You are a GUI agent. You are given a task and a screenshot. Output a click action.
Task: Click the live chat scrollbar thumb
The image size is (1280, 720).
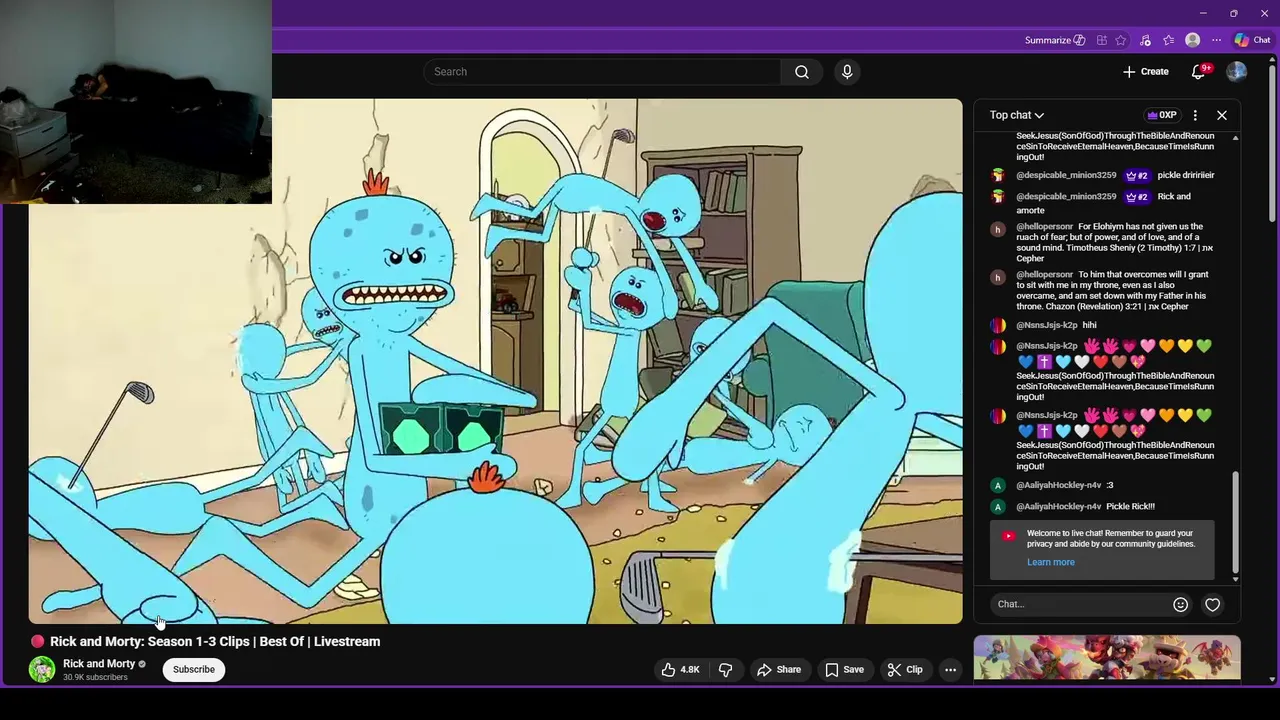point(1236,521)
